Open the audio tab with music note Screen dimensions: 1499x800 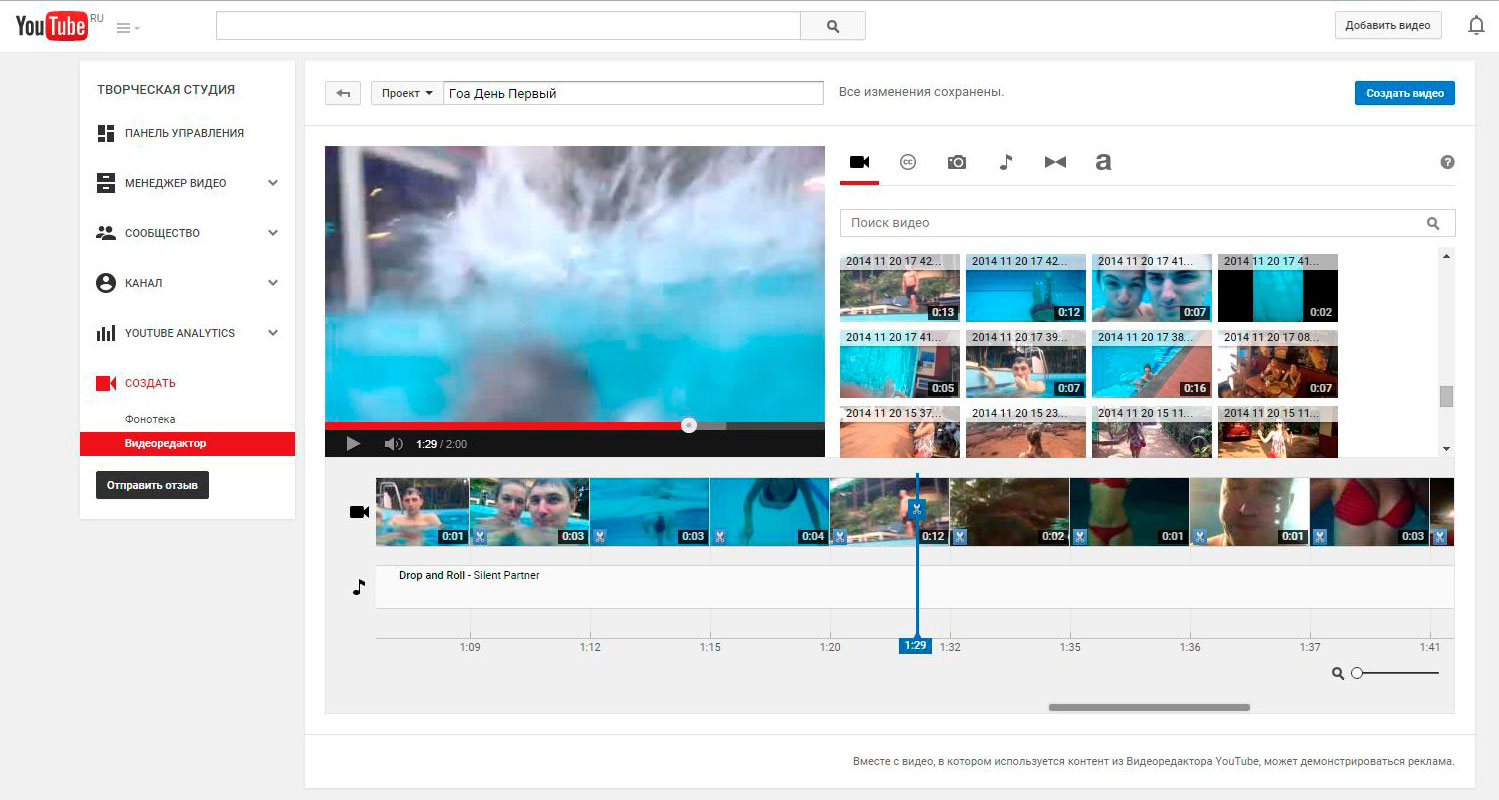(x=1006, y=162)
